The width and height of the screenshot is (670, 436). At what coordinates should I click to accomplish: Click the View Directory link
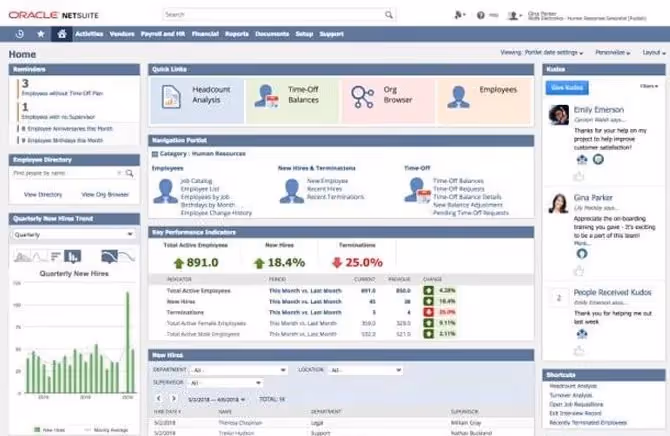point(43,194)
